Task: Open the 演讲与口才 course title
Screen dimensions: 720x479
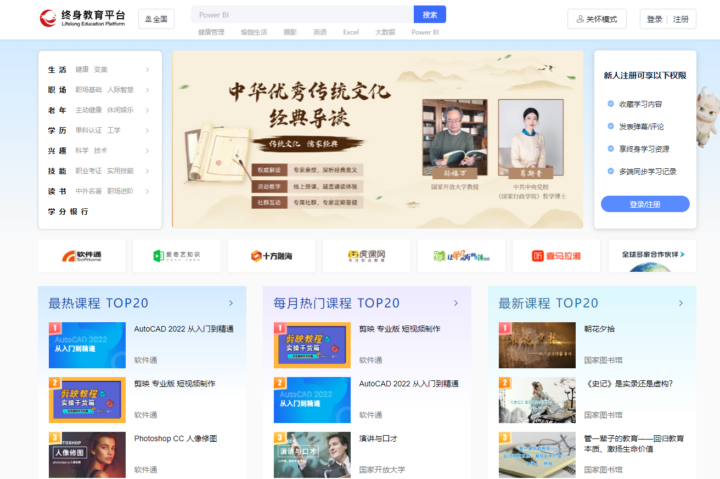Action: coord(378,439)
